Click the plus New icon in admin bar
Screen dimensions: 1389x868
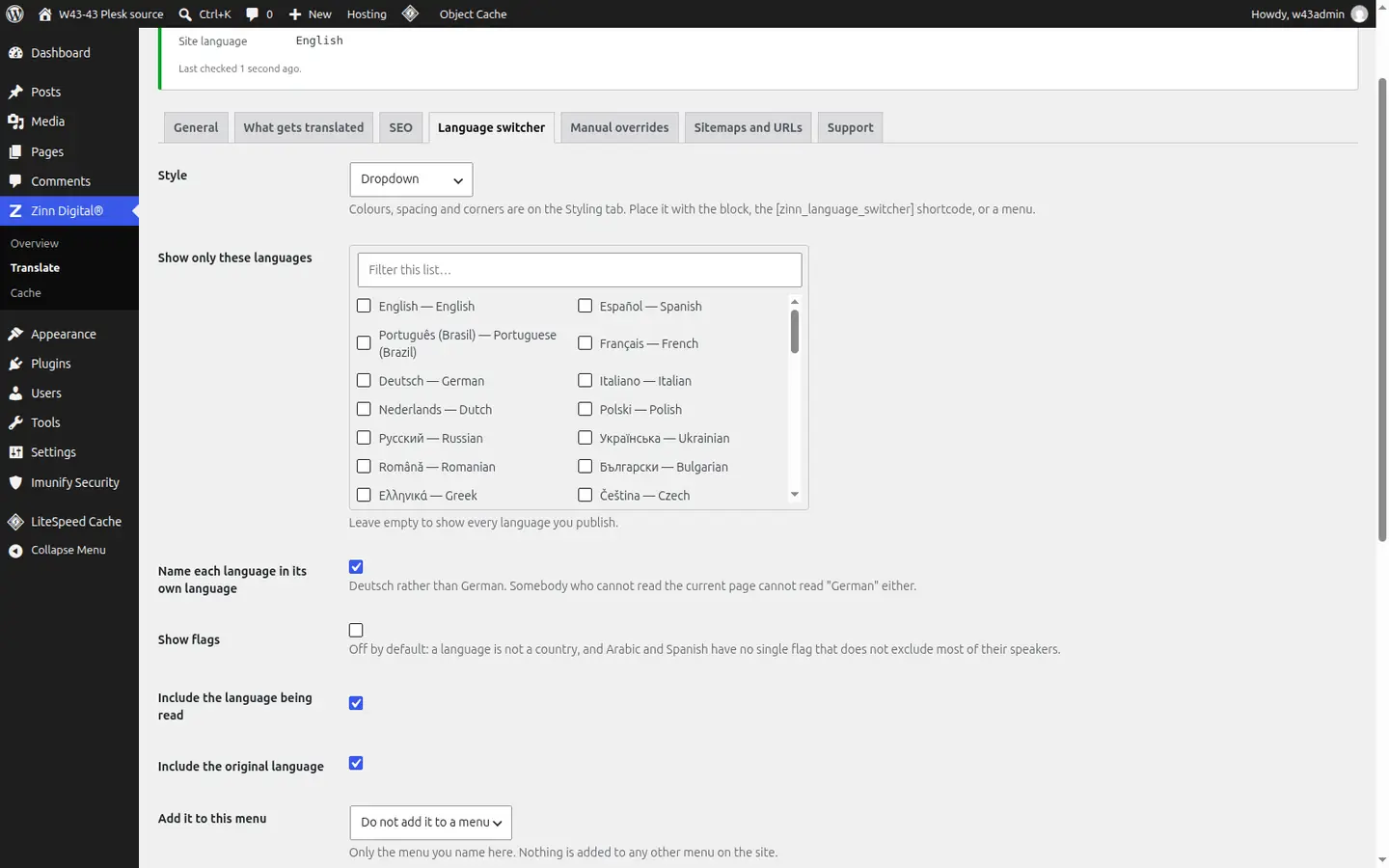[x=295, y=14]
